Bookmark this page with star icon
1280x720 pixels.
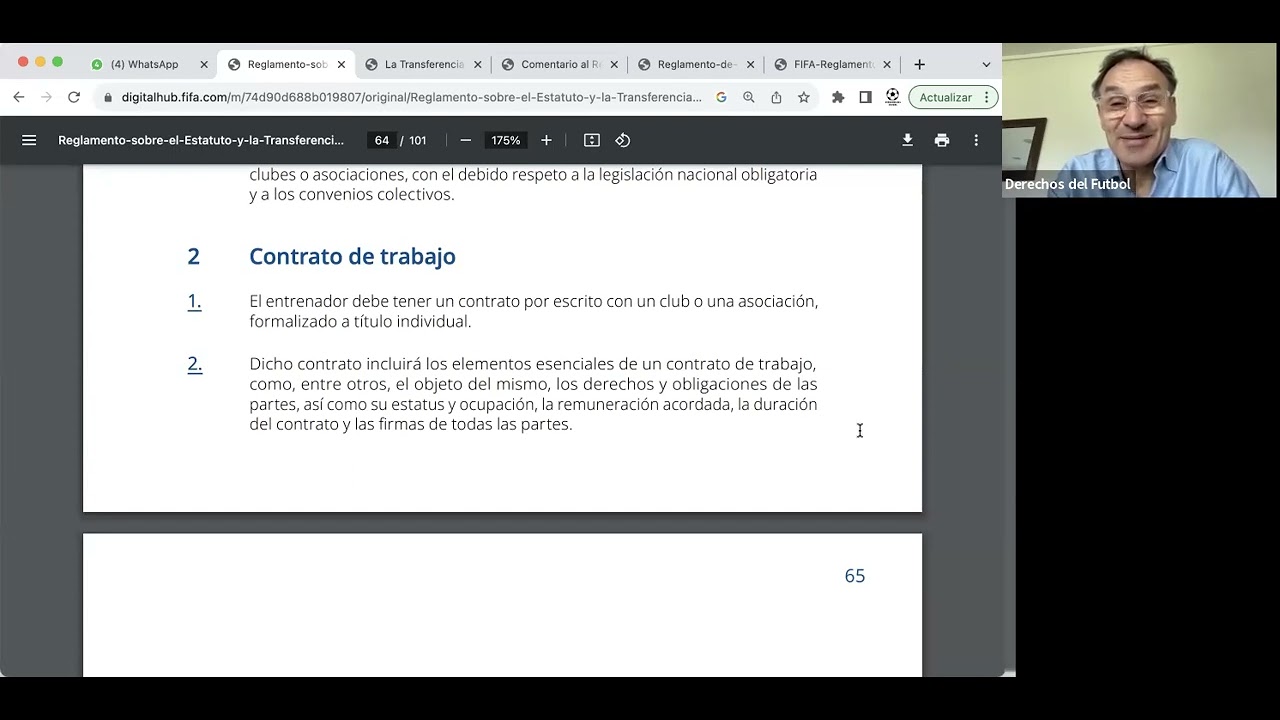(x=803, y=97)
